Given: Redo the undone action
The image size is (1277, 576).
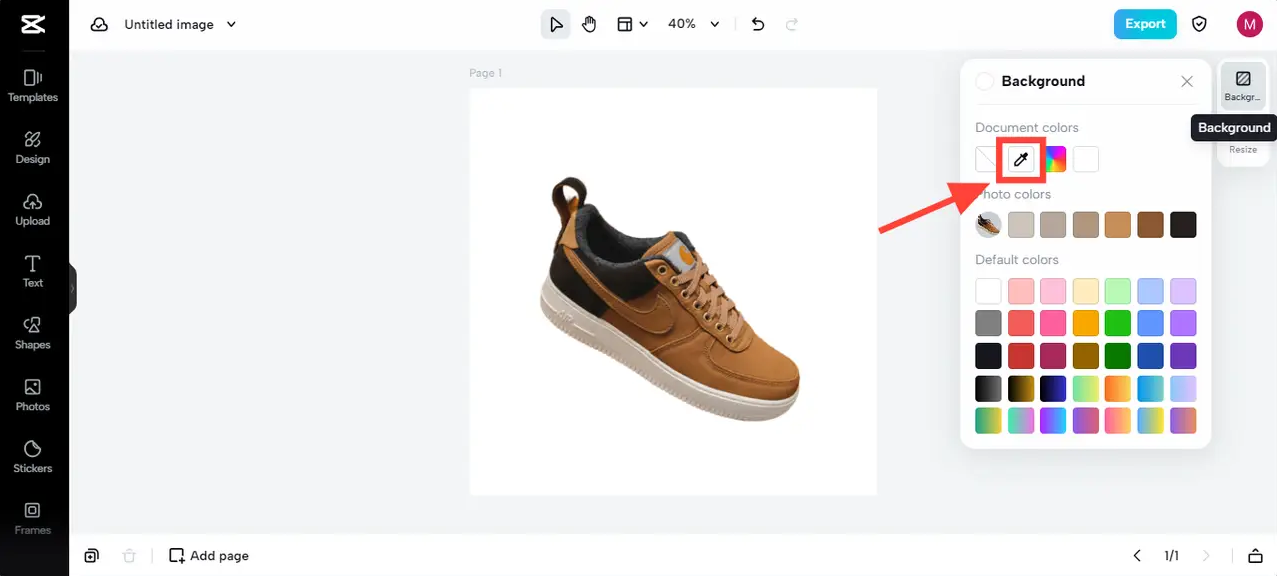Looking at the screenshot, I should click(791, 24).
